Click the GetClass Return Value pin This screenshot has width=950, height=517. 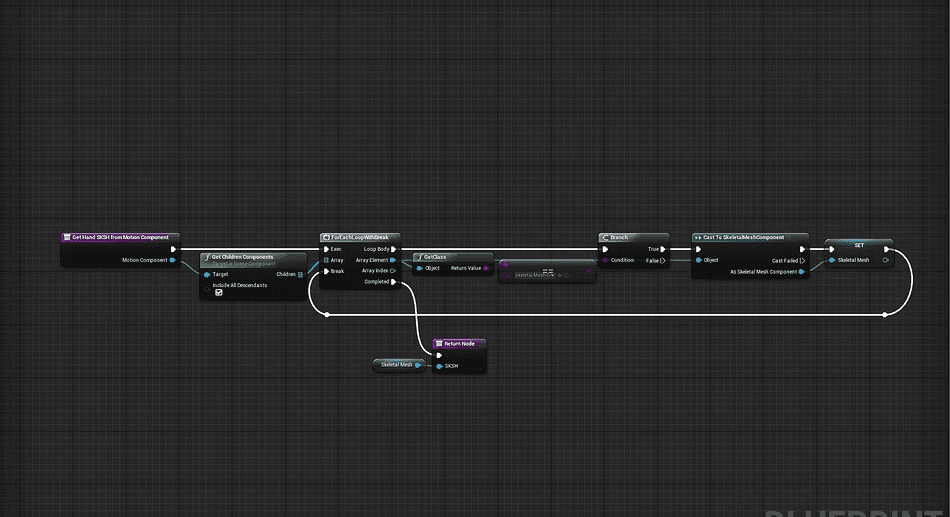click(x=486, y=268)
